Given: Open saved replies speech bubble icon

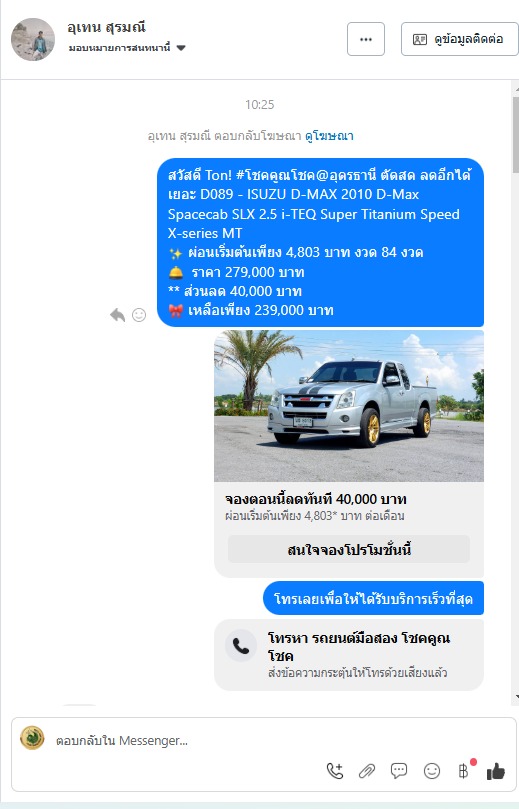Looking at the screenshot, I should 399,771.
